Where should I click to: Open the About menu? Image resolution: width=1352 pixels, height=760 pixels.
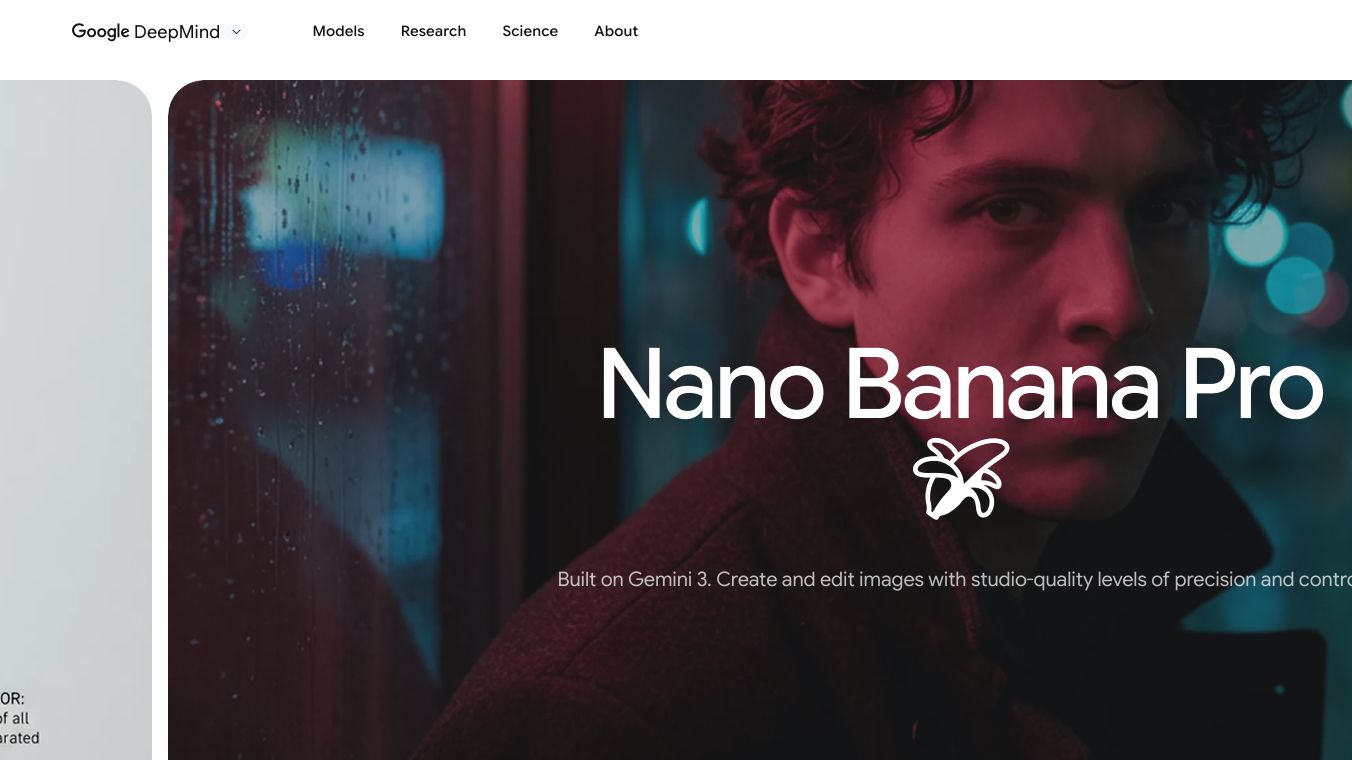click(616, 31)
